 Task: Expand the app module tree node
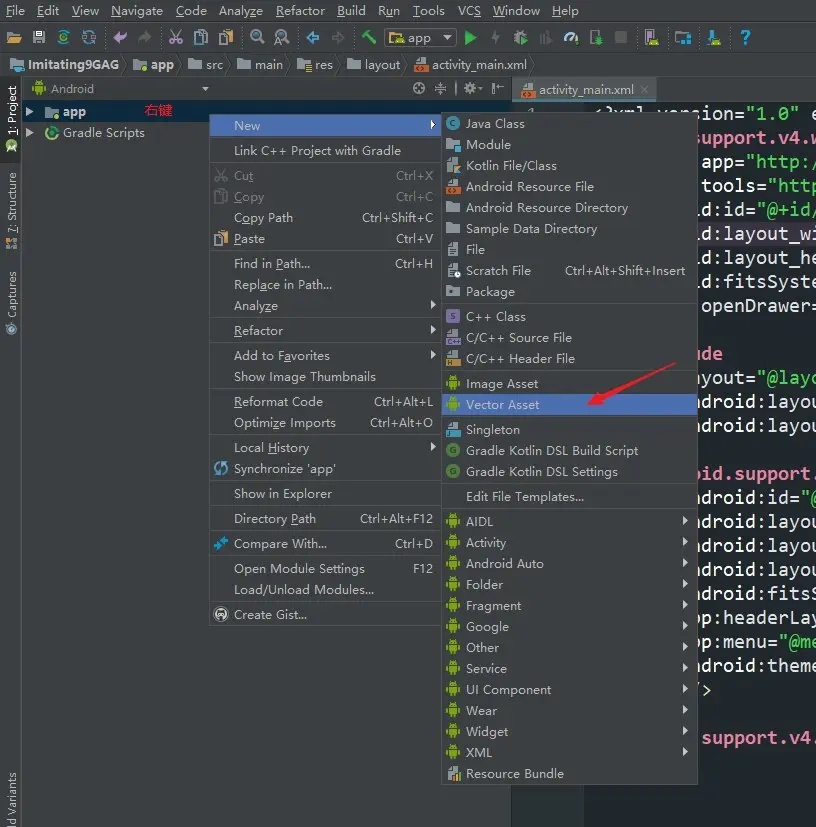point(30,112)
